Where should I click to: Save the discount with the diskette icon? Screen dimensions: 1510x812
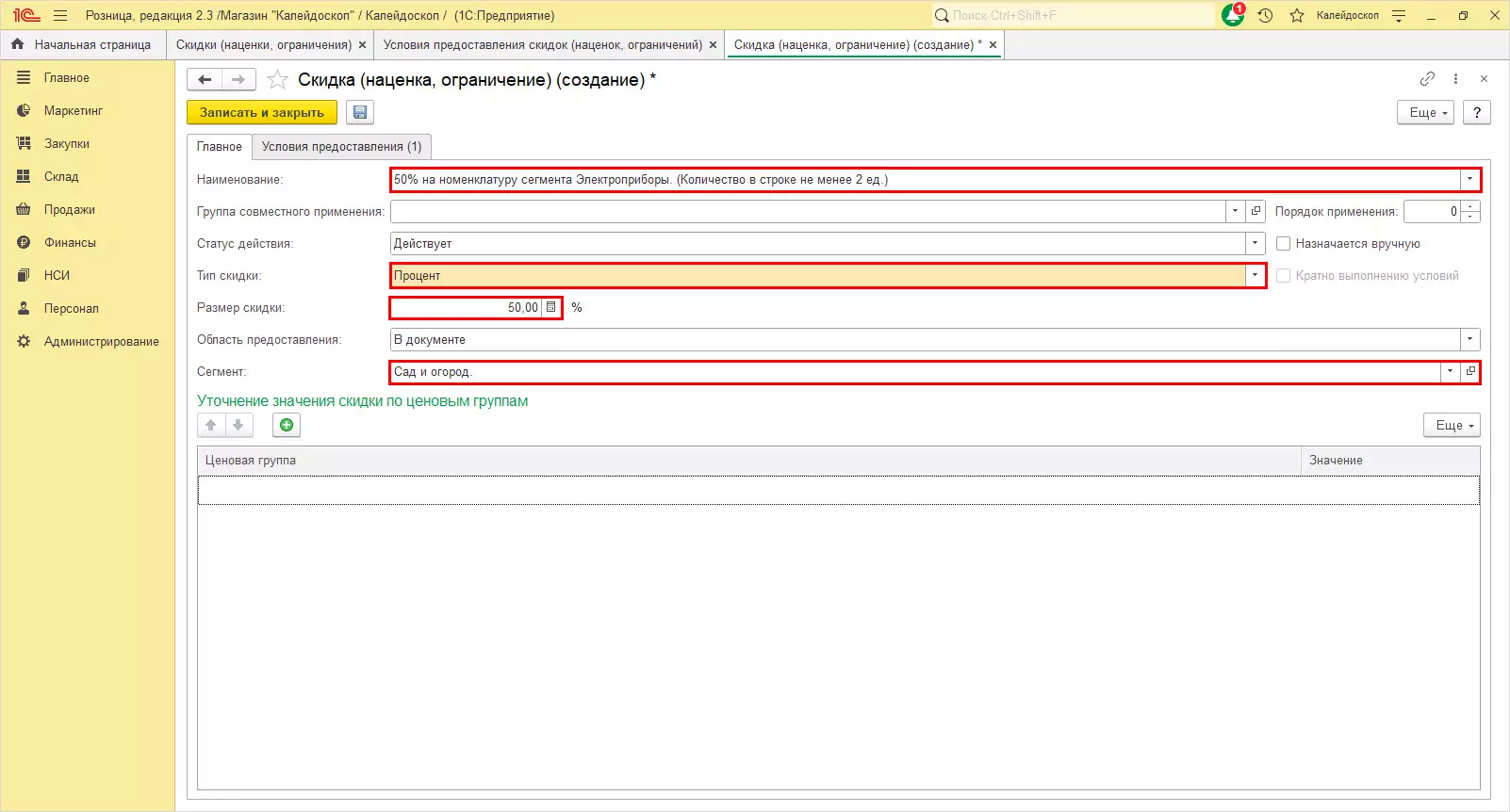[x=360, y=112]
